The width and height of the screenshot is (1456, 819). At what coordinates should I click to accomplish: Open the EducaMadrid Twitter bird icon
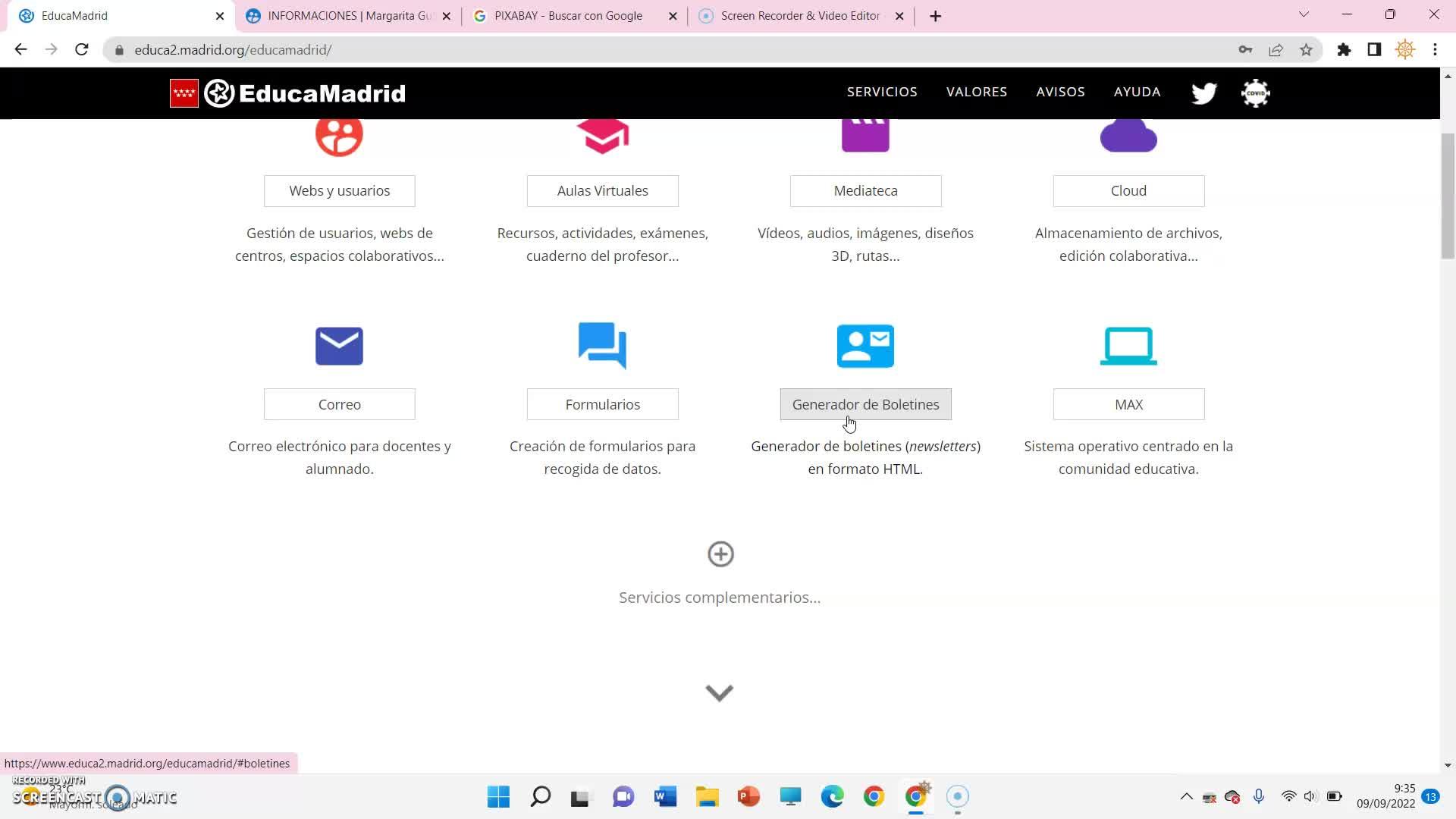click(1203, 93)
